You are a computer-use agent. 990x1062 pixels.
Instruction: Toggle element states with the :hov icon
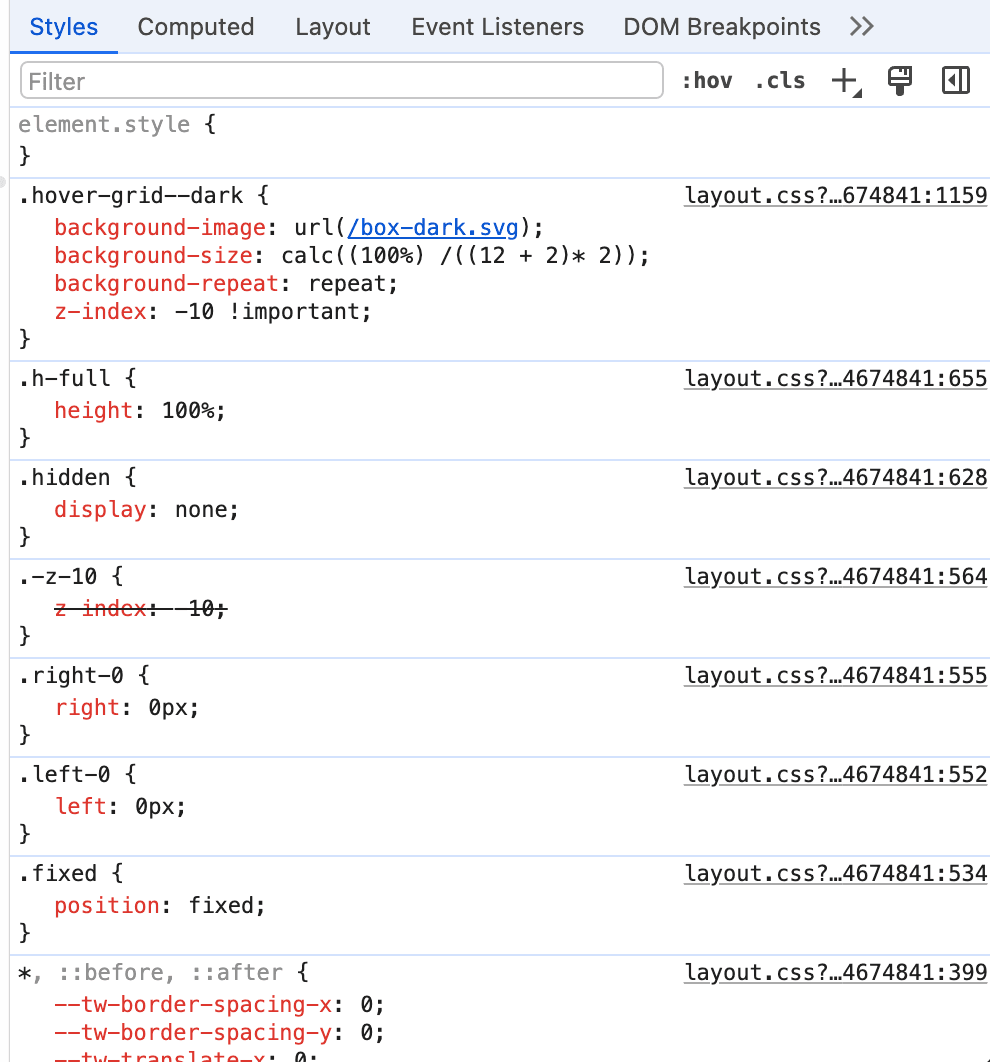coord(707,80)
